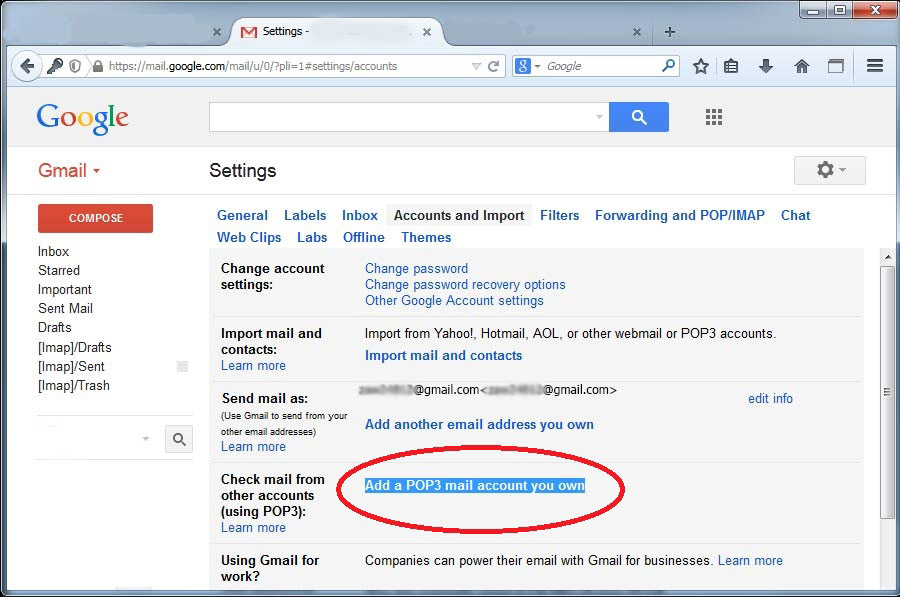The image size is (900, 597).
Task: Show bookmarks list icon in toolbar
Action: click(x=731, y=66)
